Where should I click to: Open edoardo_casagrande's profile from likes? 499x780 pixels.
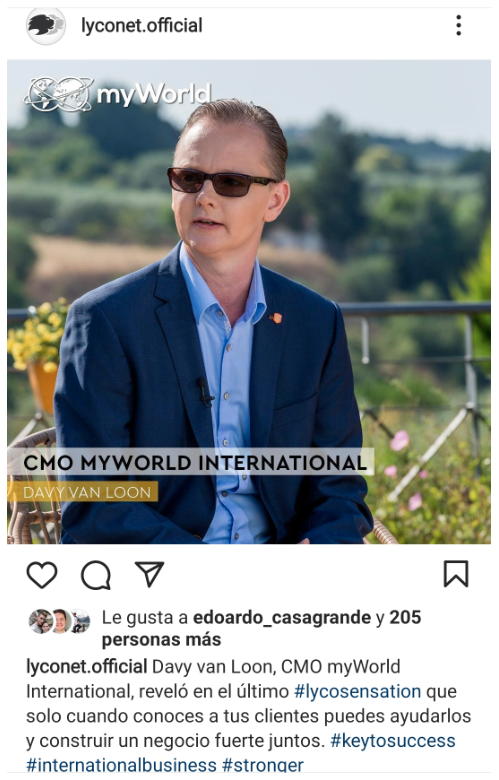click(282, 617)
